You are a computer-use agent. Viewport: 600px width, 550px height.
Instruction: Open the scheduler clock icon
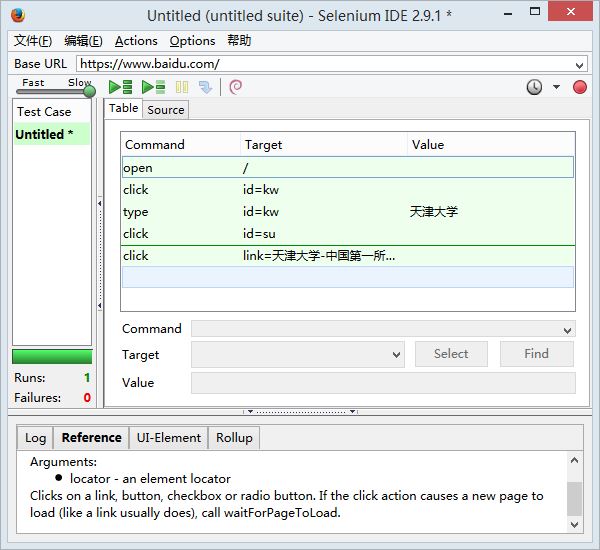[534, 87]
